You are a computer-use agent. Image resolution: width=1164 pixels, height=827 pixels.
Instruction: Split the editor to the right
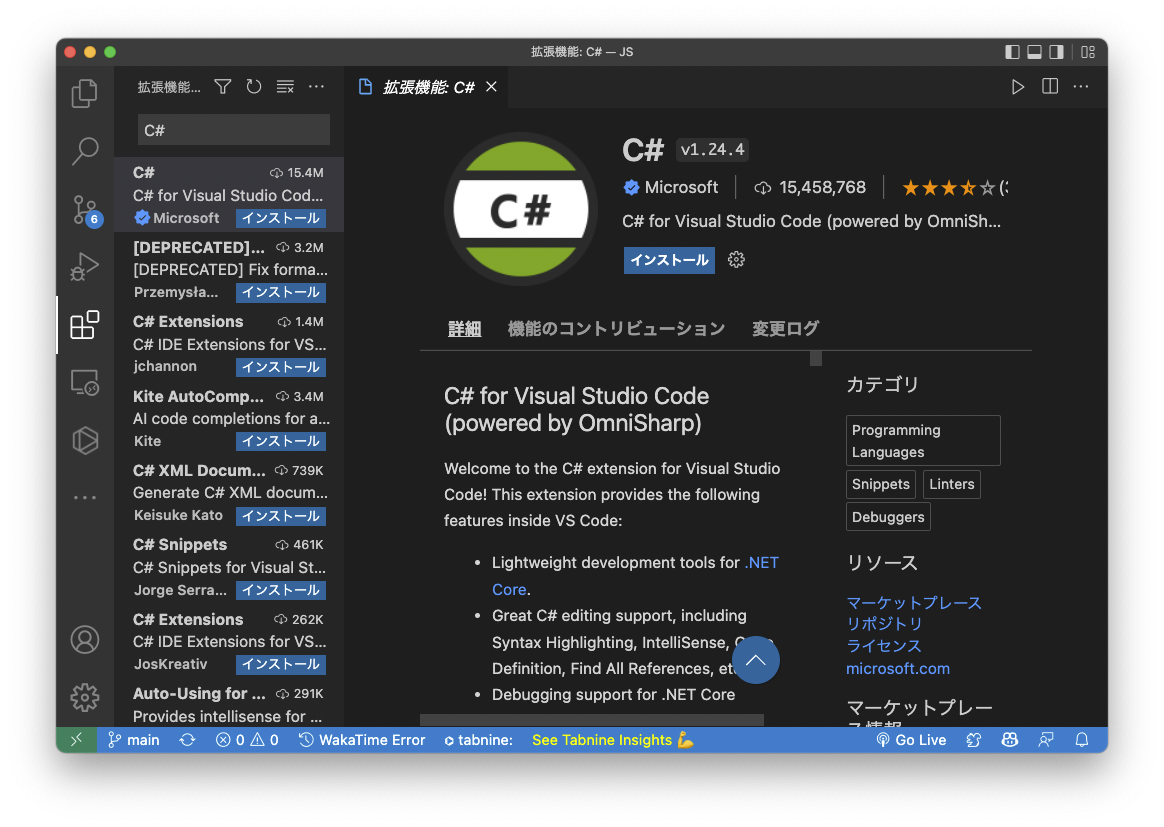tap(1050, 87)
